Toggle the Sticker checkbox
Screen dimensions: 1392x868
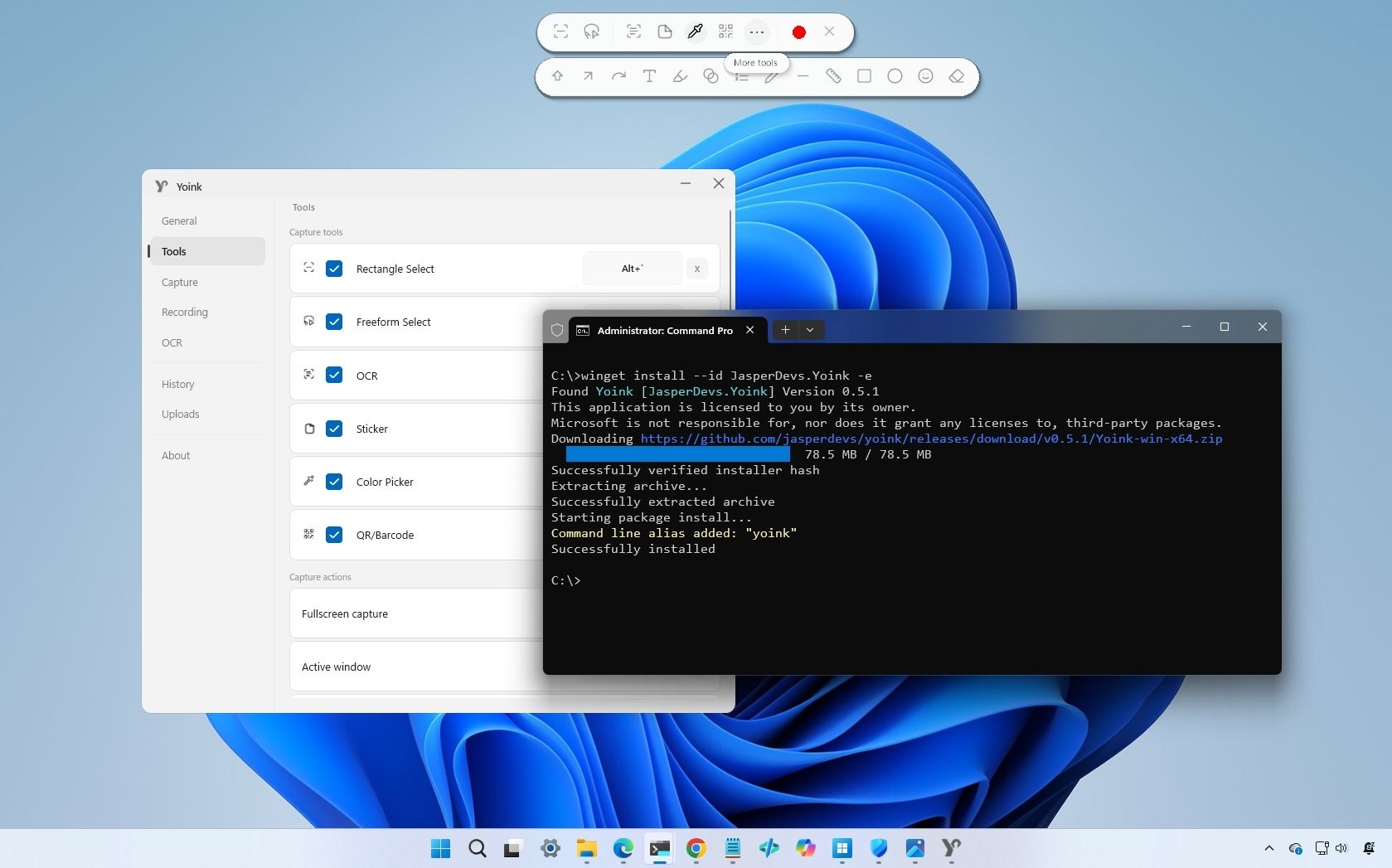[x=334, y=429]
